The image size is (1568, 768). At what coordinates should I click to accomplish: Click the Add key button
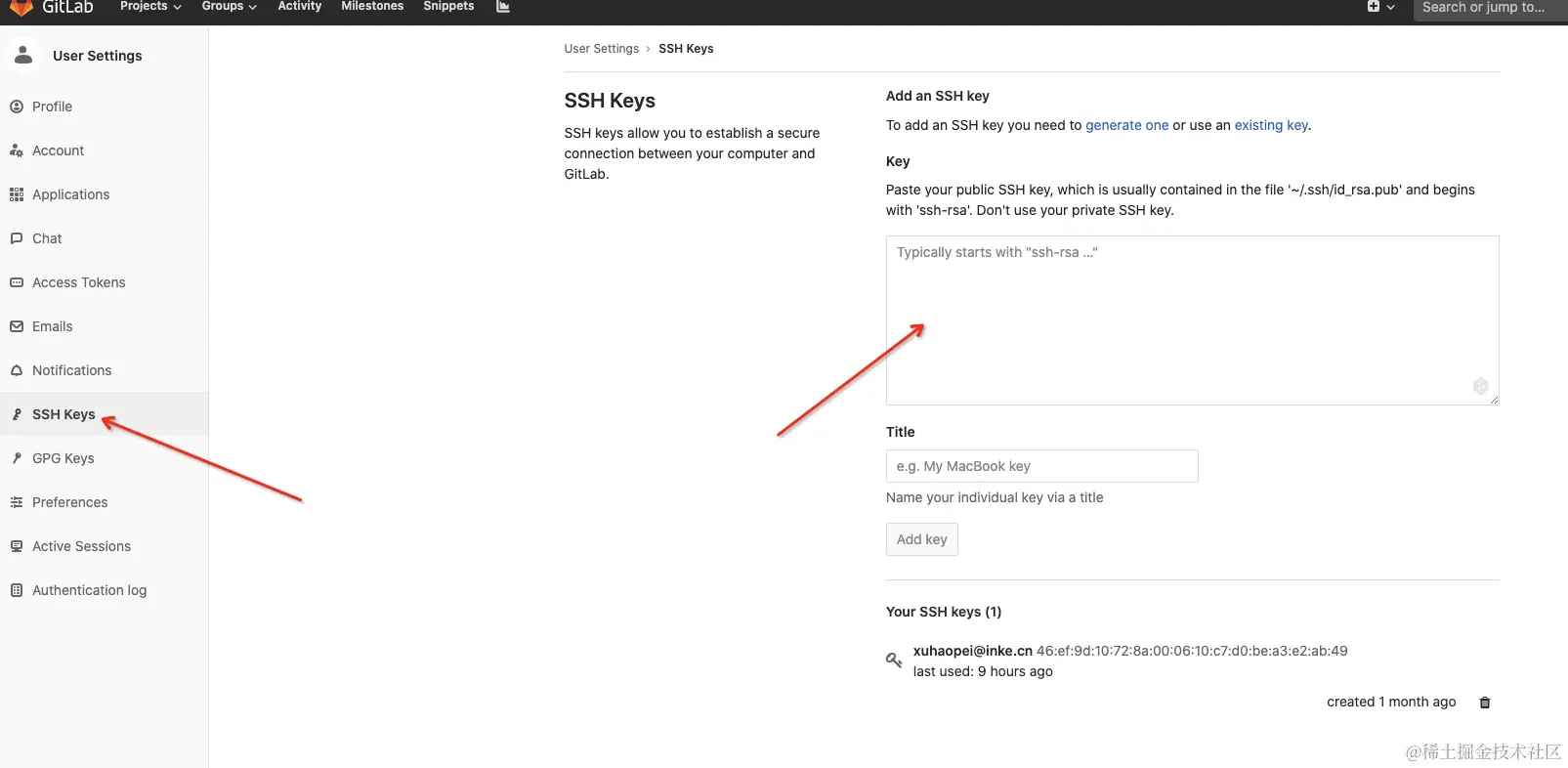tap(921, 539)
